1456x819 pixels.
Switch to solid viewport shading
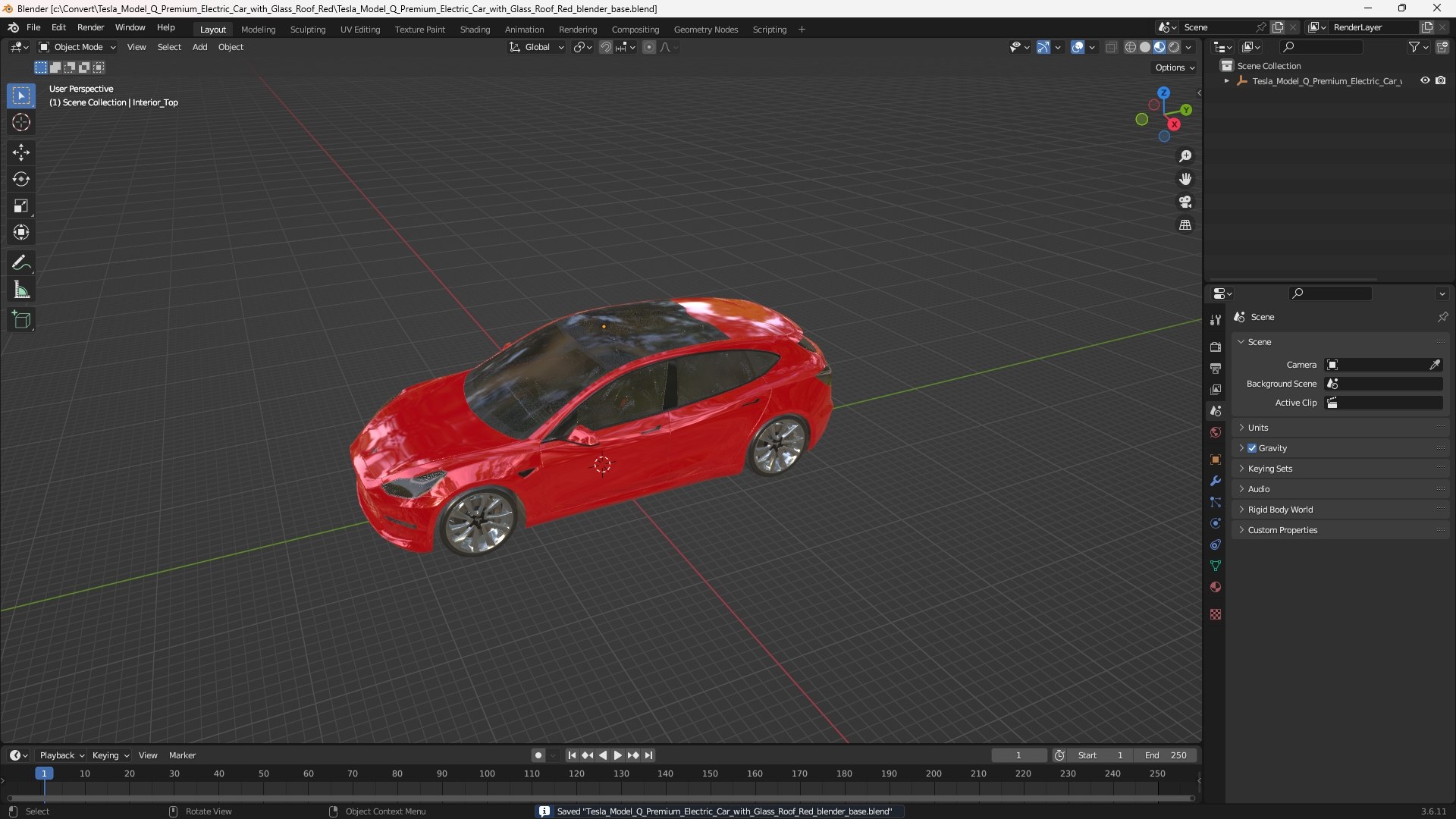pos(1145,47)
